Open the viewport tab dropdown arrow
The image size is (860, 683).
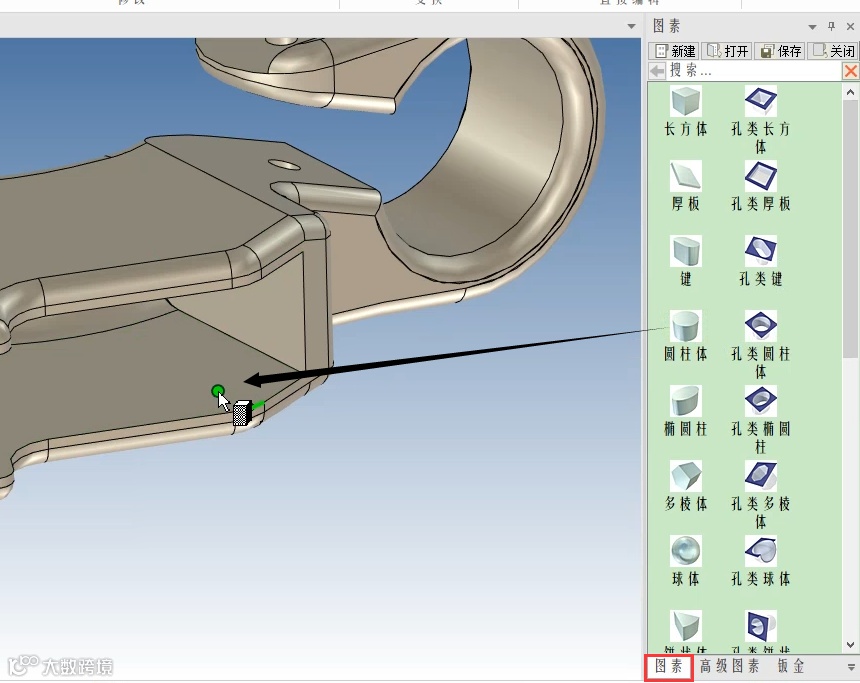(x=631, y=26)
